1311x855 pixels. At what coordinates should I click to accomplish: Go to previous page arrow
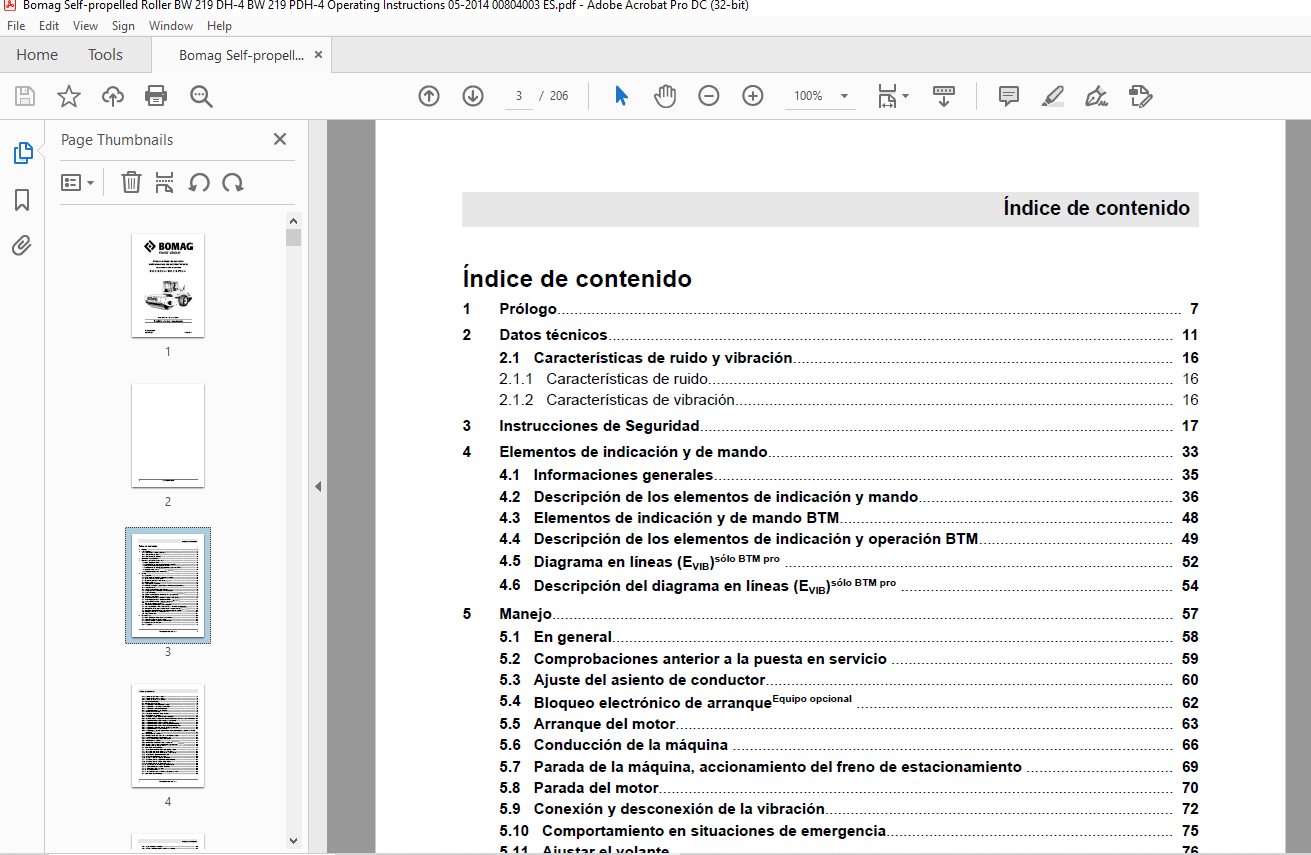429,96
